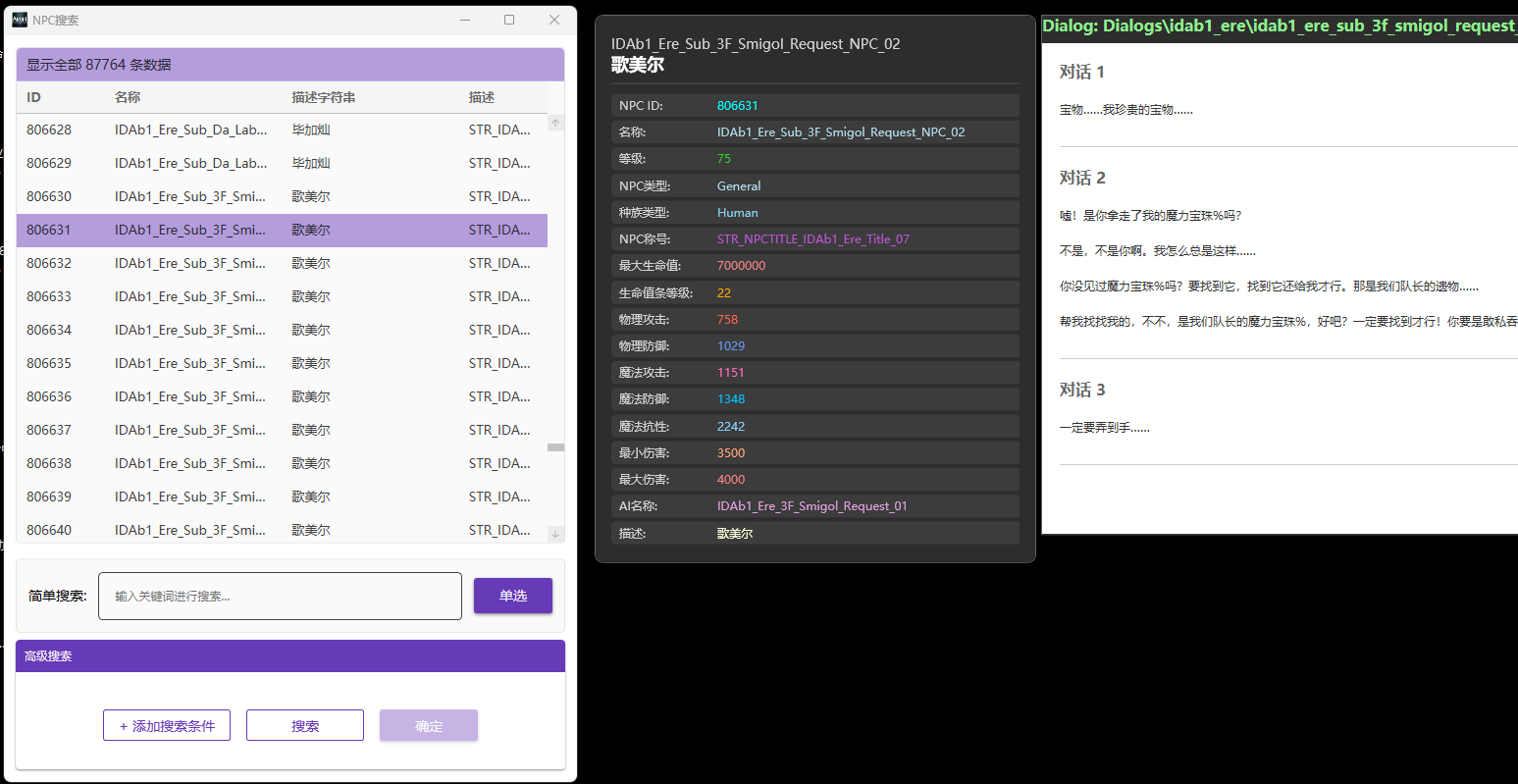1518x784 pixels.
Task: Click the scroll up arrow in NPC list
Action: (555, 124)
